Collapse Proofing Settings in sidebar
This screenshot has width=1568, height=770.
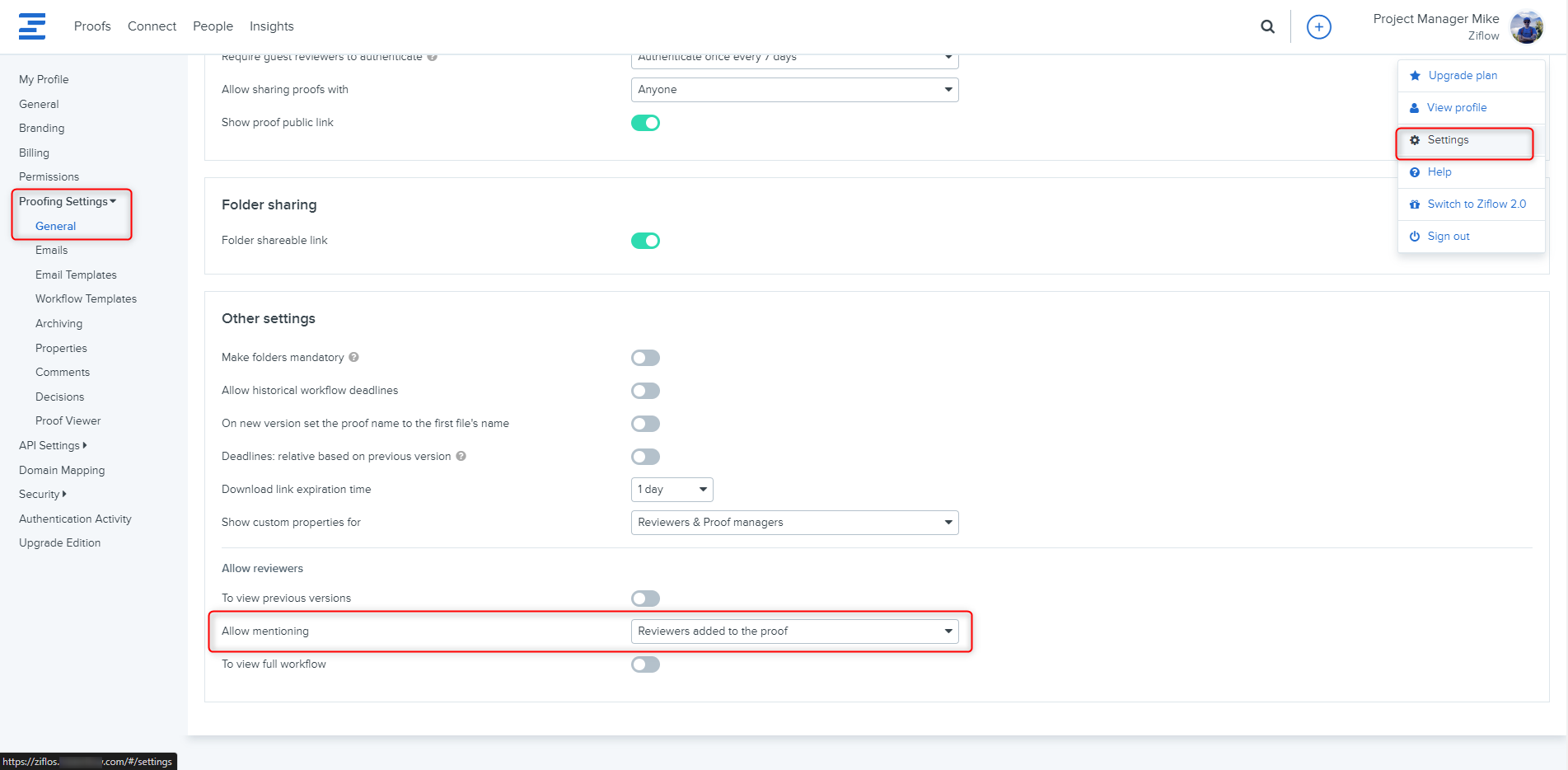point(68,201)
